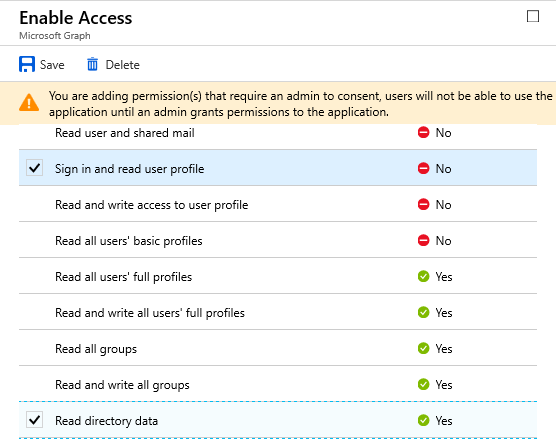
Task: Click red No icon for Read user and shared mail
Action: (423, 132)
